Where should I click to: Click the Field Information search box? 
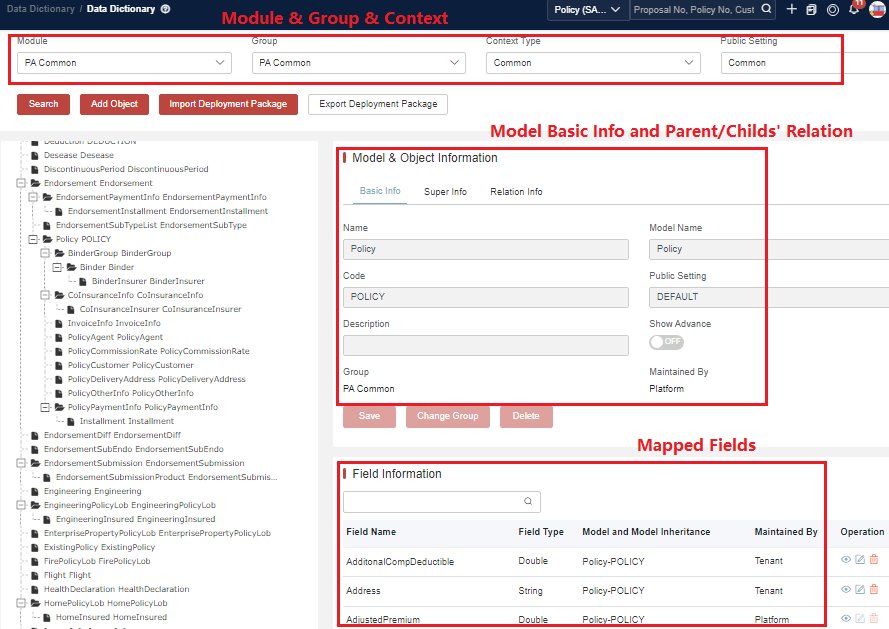(432, 502)
